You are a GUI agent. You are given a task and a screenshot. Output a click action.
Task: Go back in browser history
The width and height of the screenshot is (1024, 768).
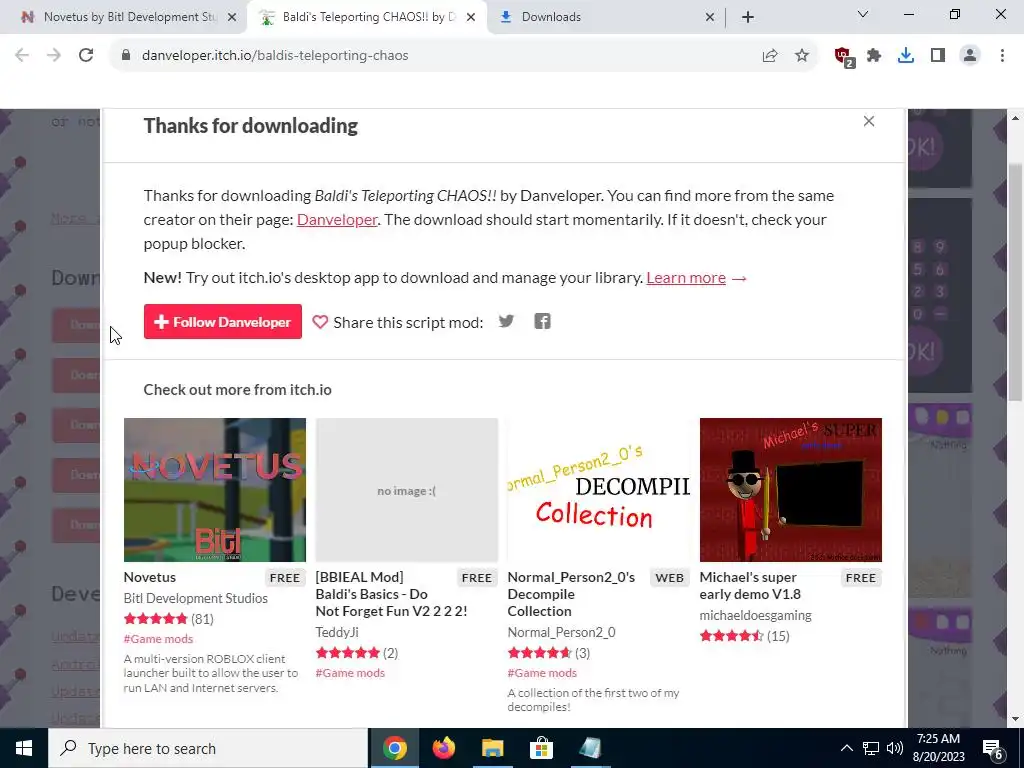pyautogui.click(x=22, y=56)
